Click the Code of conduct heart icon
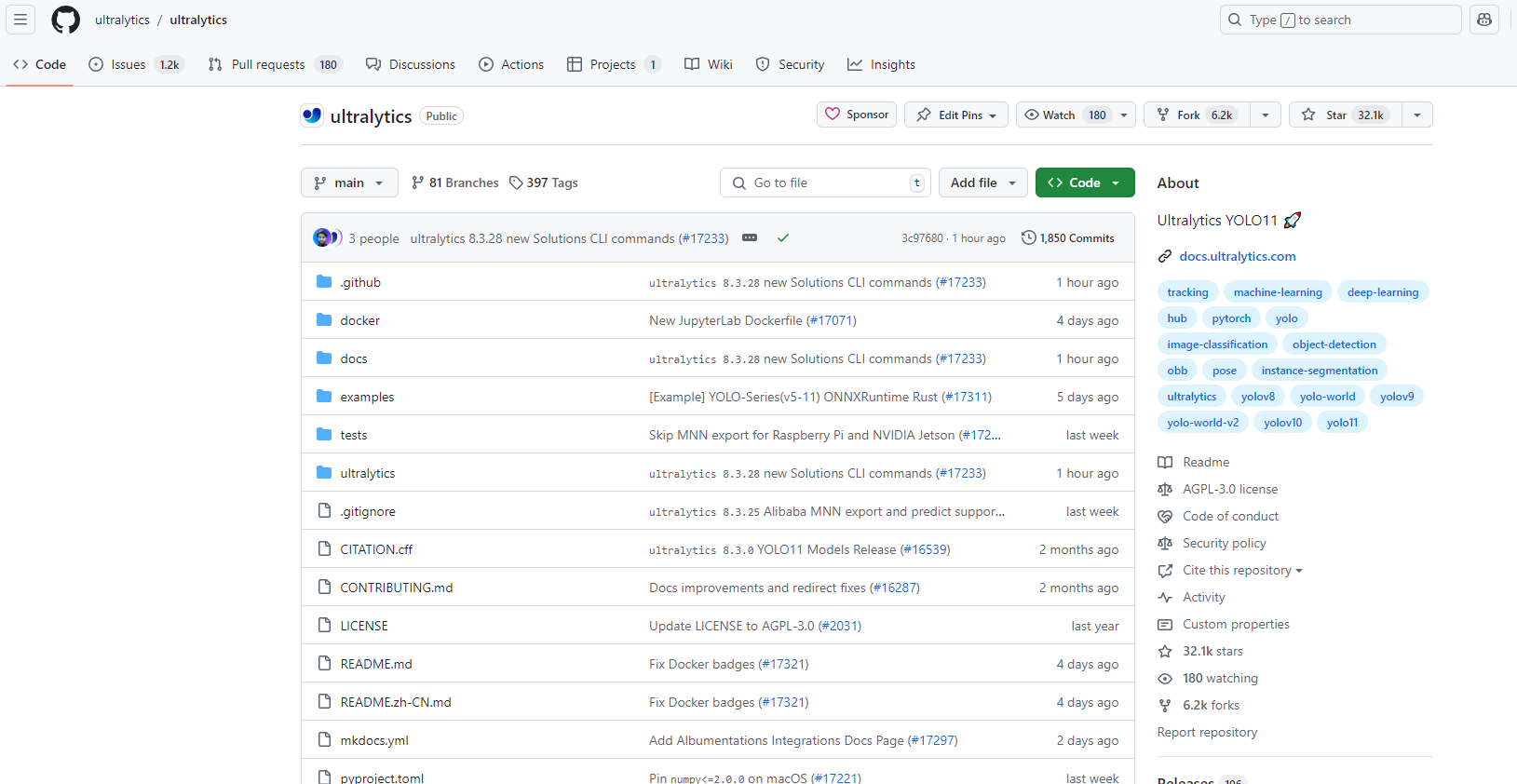This screenshot has height=784, width=1517. tap(1165, 516)
